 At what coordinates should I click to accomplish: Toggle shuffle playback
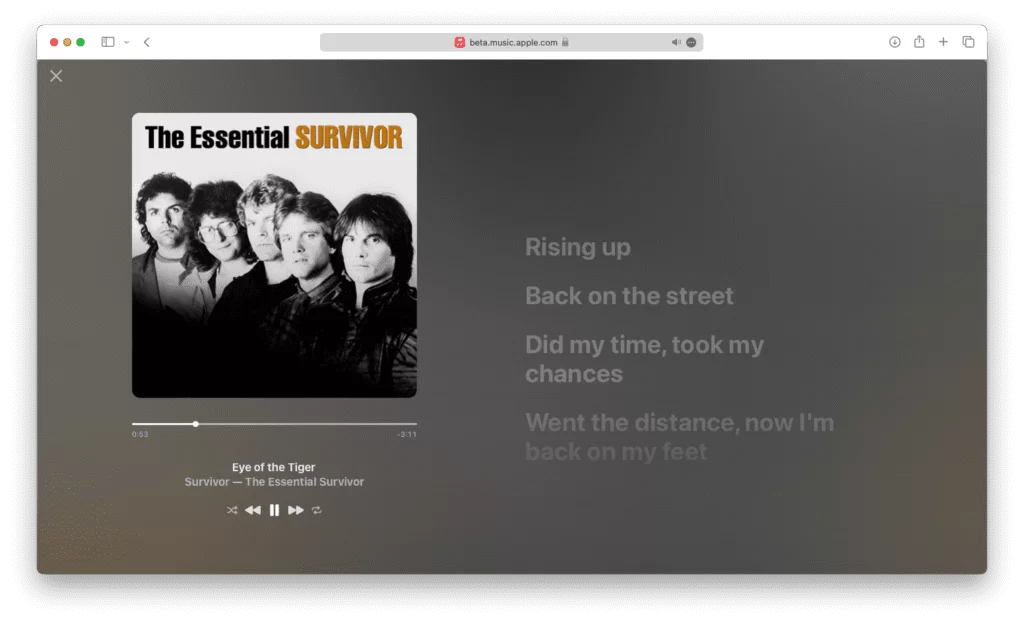point(232,510)
